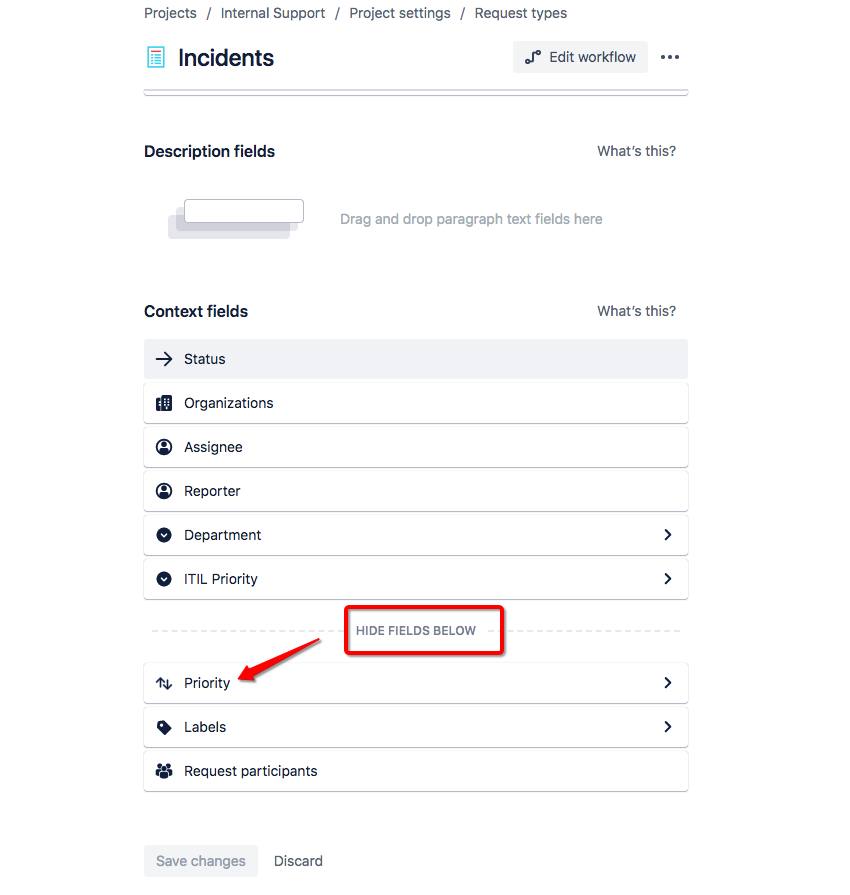Screen dimensions: 850x895
Task: Click the HIDE FIELDS BELOW divider
Action: coord(416,631)
